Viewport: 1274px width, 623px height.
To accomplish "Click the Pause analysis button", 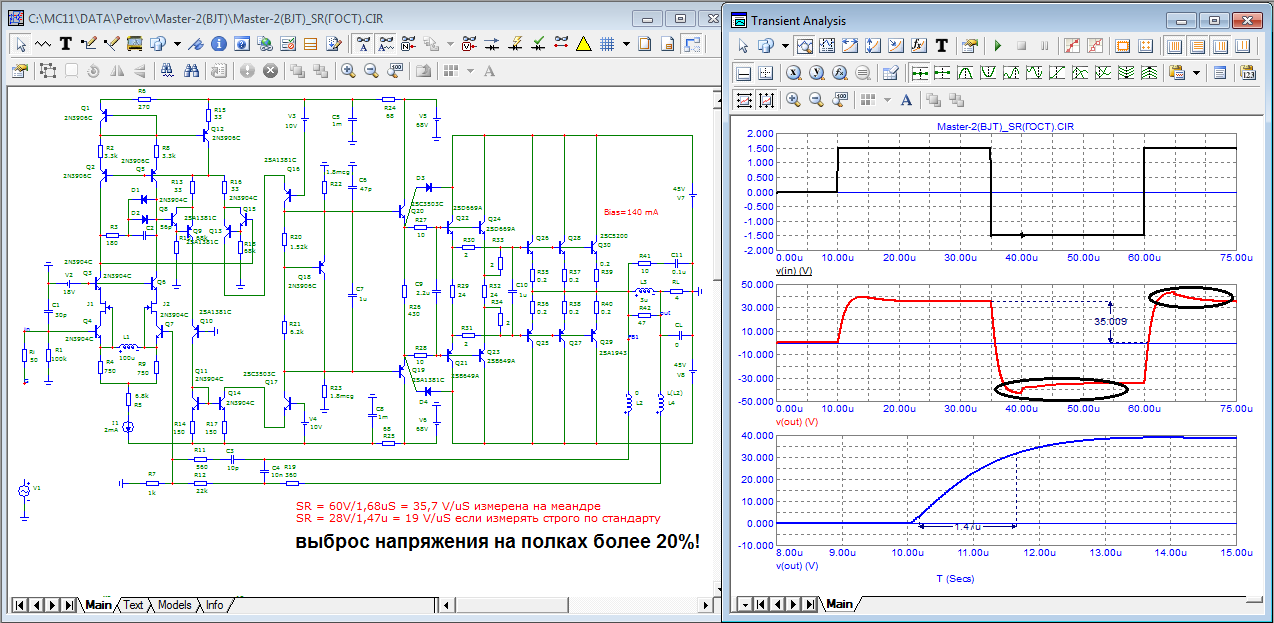I will [1044, 45].
